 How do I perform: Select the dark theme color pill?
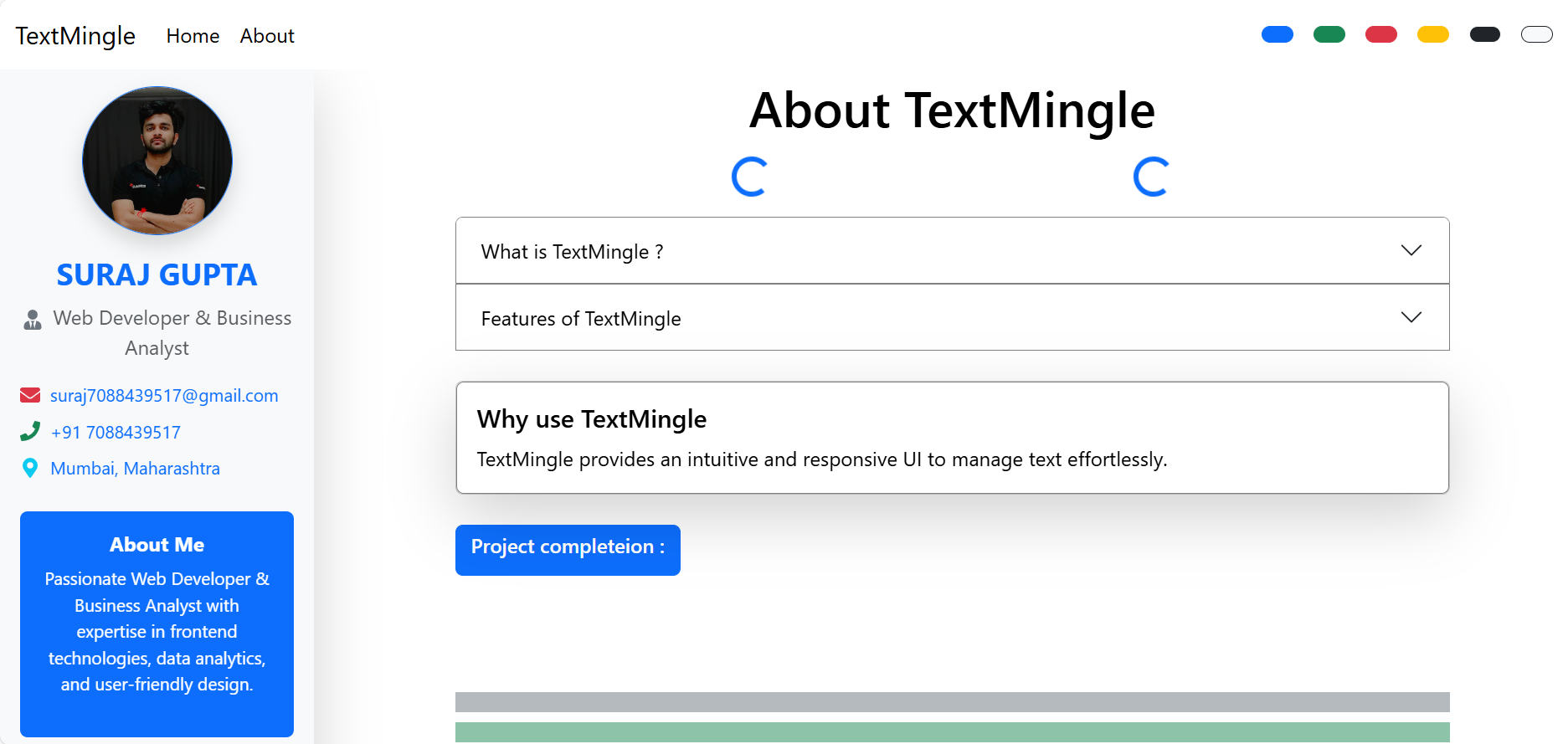[1485, 34]
